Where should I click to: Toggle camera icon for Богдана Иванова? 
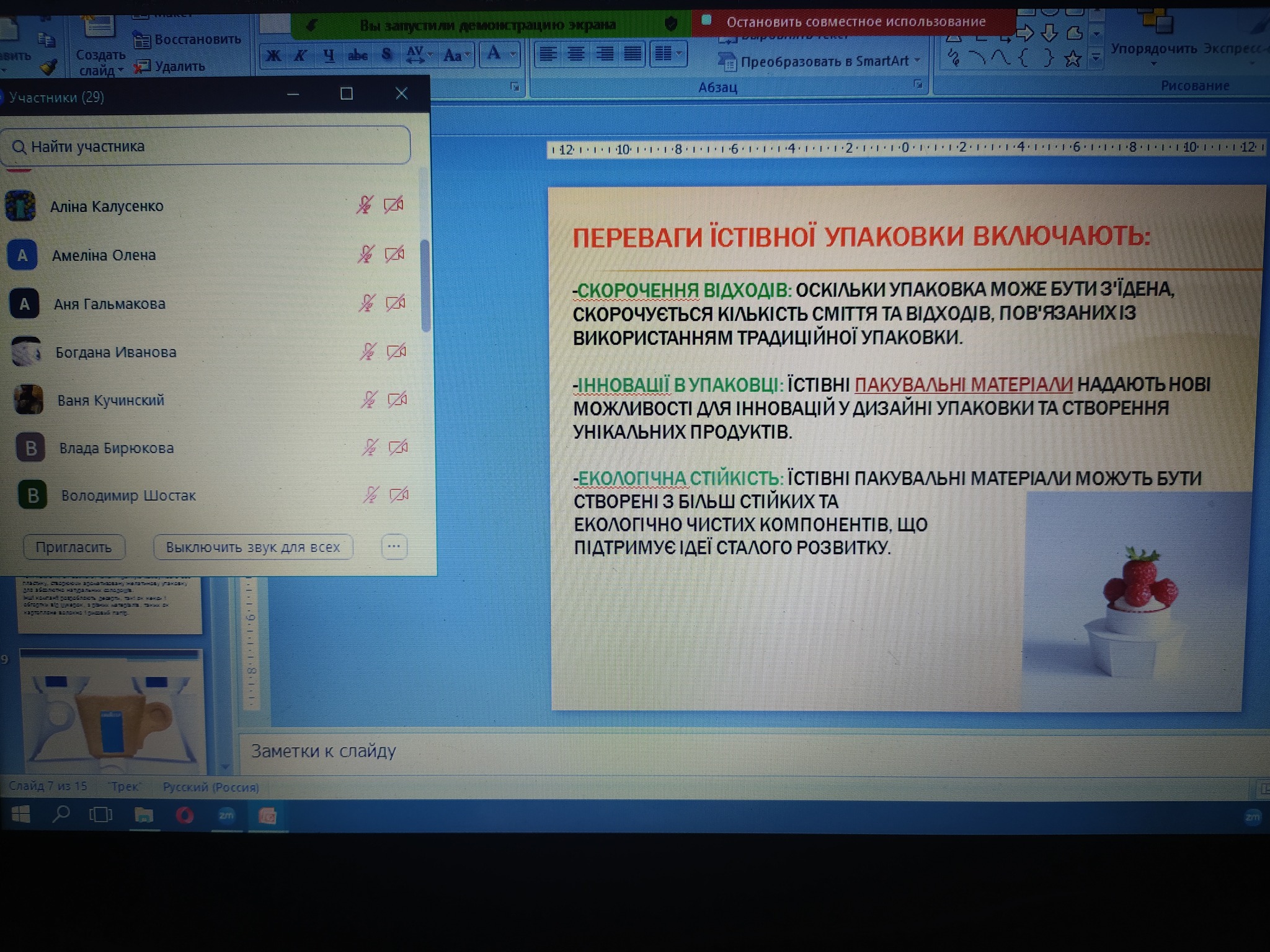coord(396,352)
